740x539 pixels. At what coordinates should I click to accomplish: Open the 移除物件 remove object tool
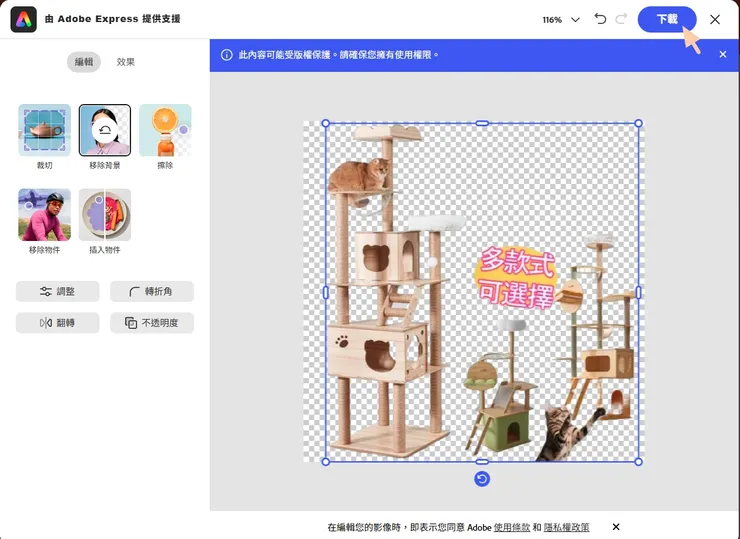[44, 214]
